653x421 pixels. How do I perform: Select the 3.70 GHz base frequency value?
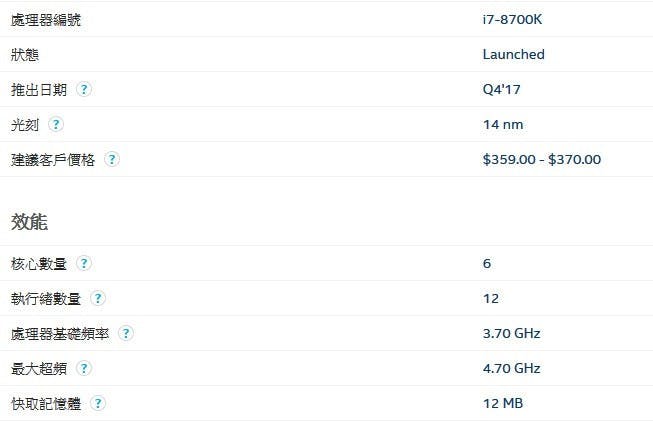pyautogui.click(x=511, y=333)
